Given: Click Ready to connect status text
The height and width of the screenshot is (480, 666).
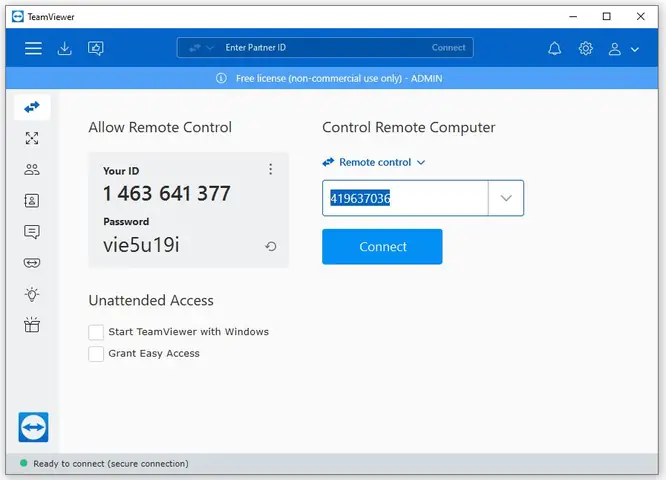Looking at the screenshot, I should (x=111, y=463).
